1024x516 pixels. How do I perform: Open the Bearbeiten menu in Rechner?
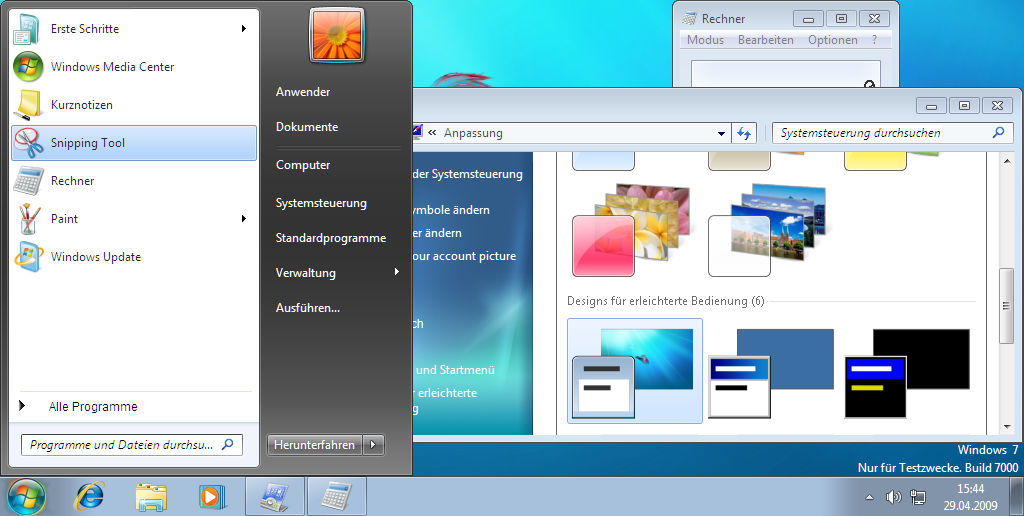pos(765,40)
